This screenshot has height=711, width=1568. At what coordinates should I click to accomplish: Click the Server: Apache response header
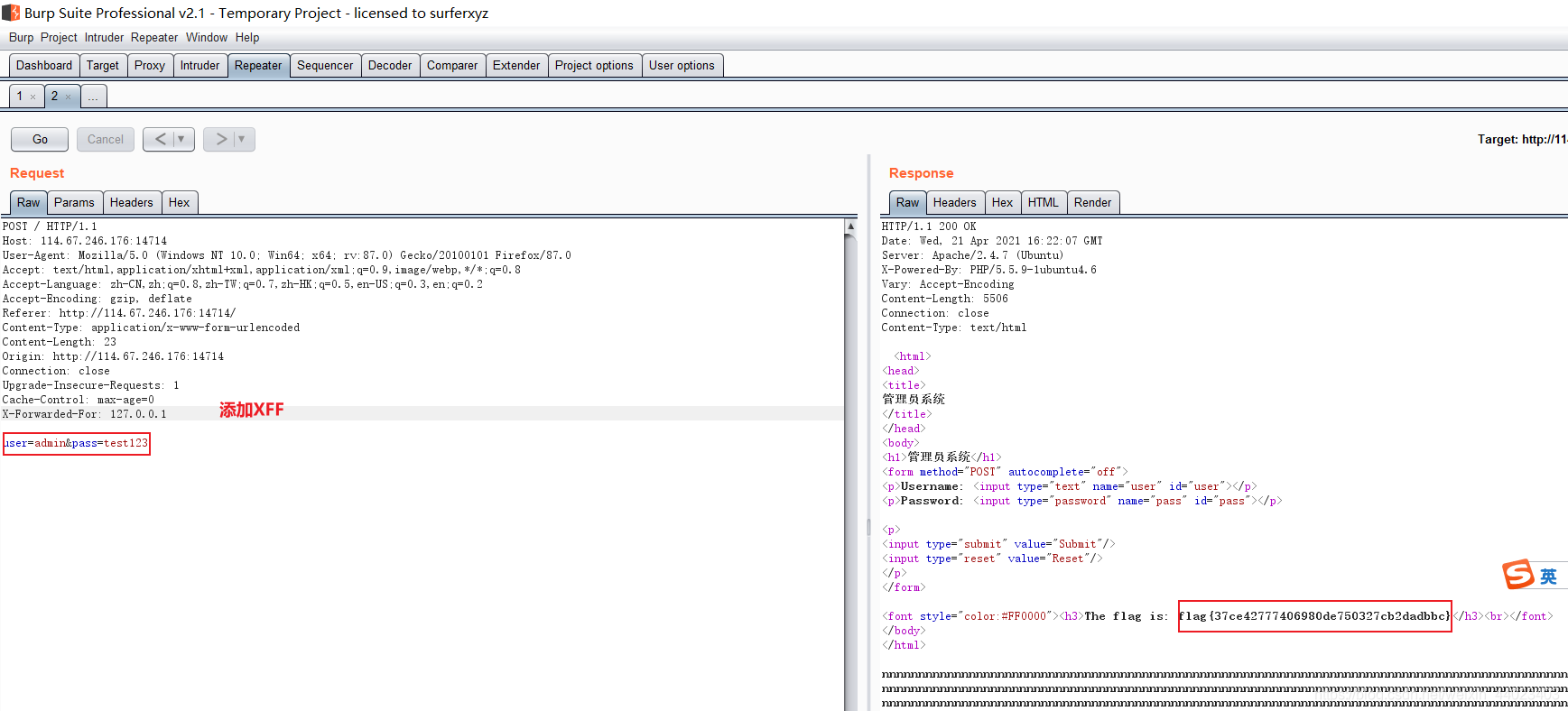pos(972,255)
